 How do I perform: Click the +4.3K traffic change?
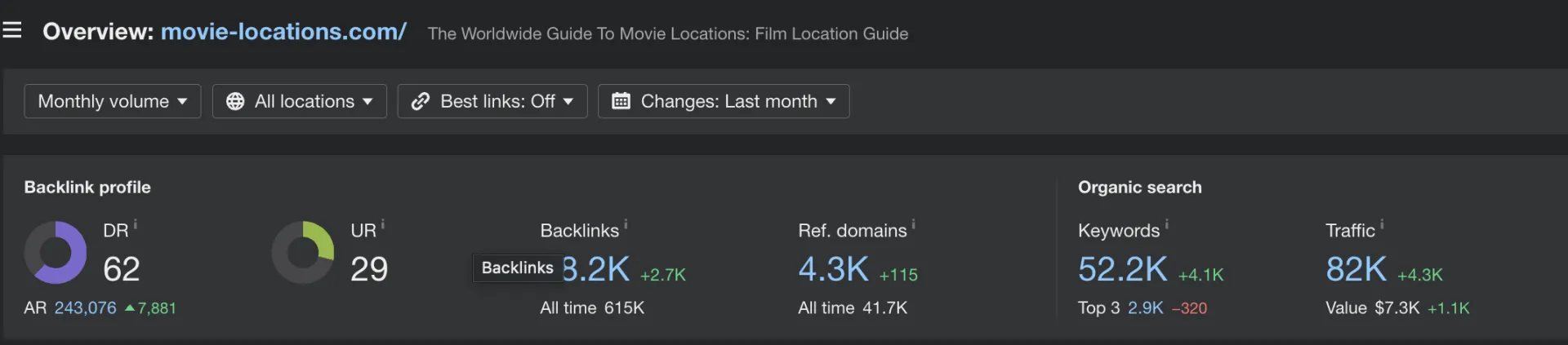(x=1420, y=275)
